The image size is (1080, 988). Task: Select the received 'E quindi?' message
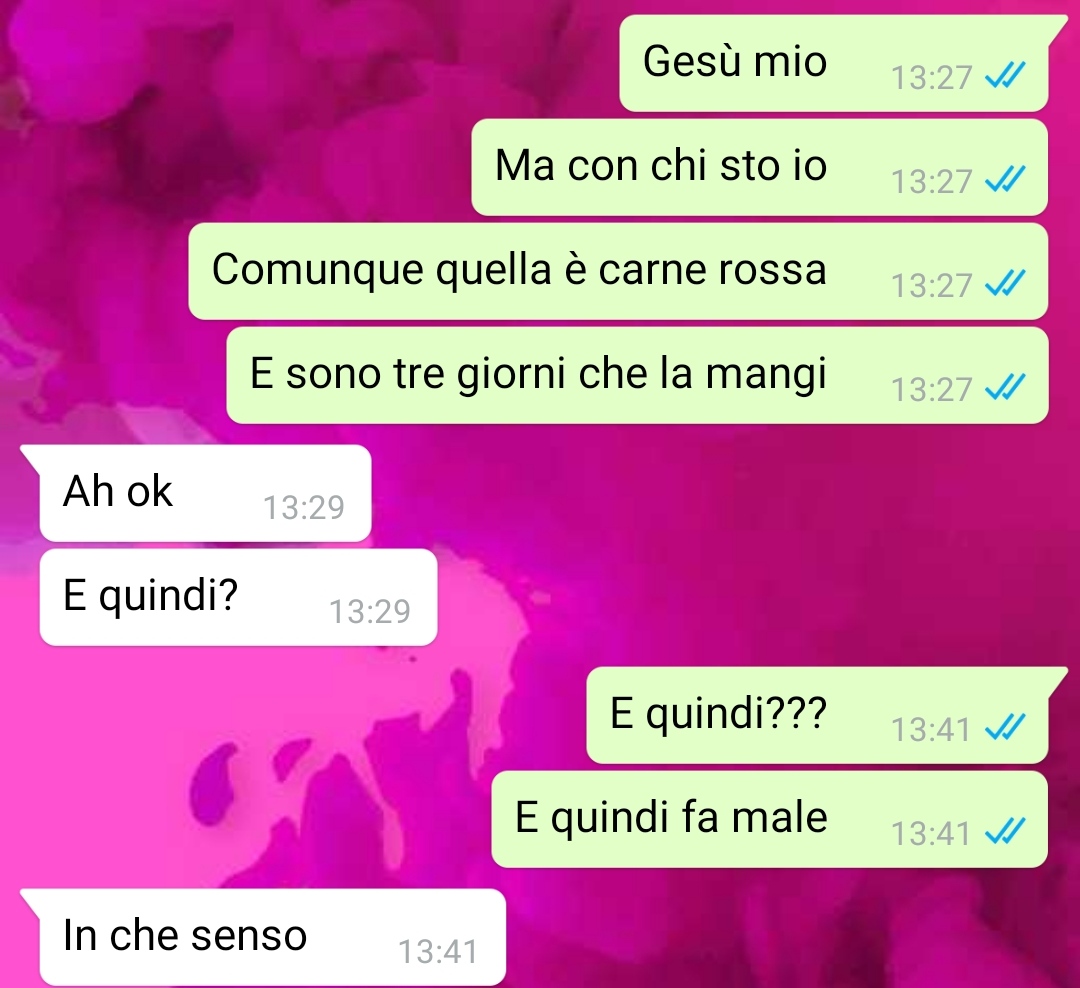[x=238, y=597]
